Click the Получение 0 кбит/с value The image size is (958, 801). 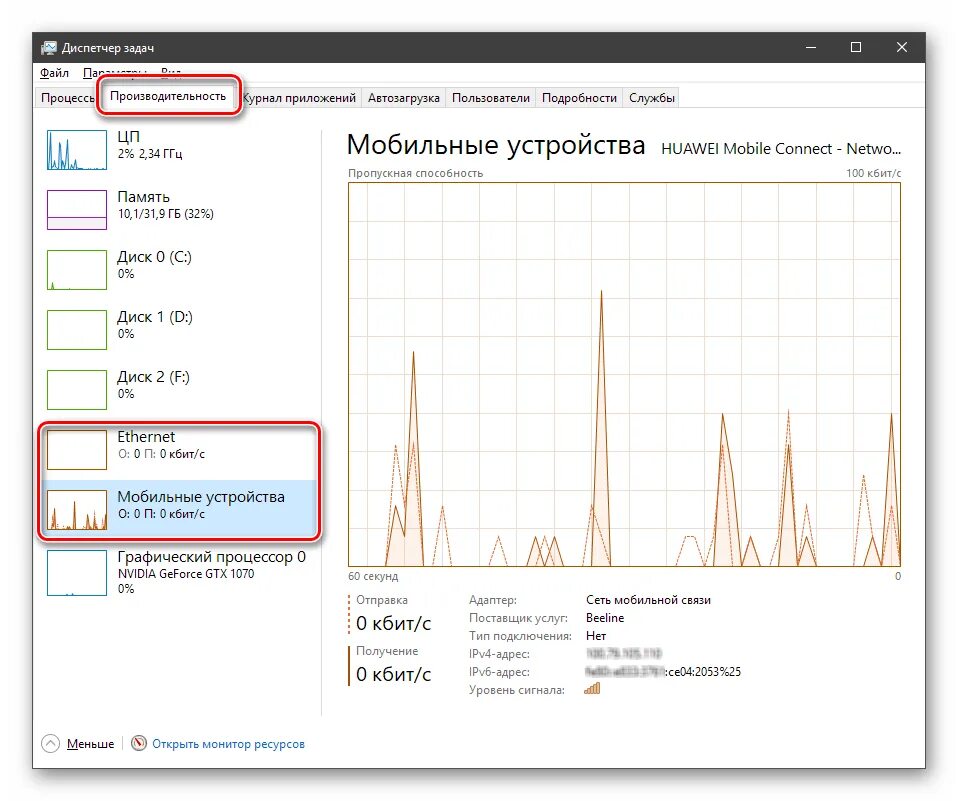click(x=393, y=674)
